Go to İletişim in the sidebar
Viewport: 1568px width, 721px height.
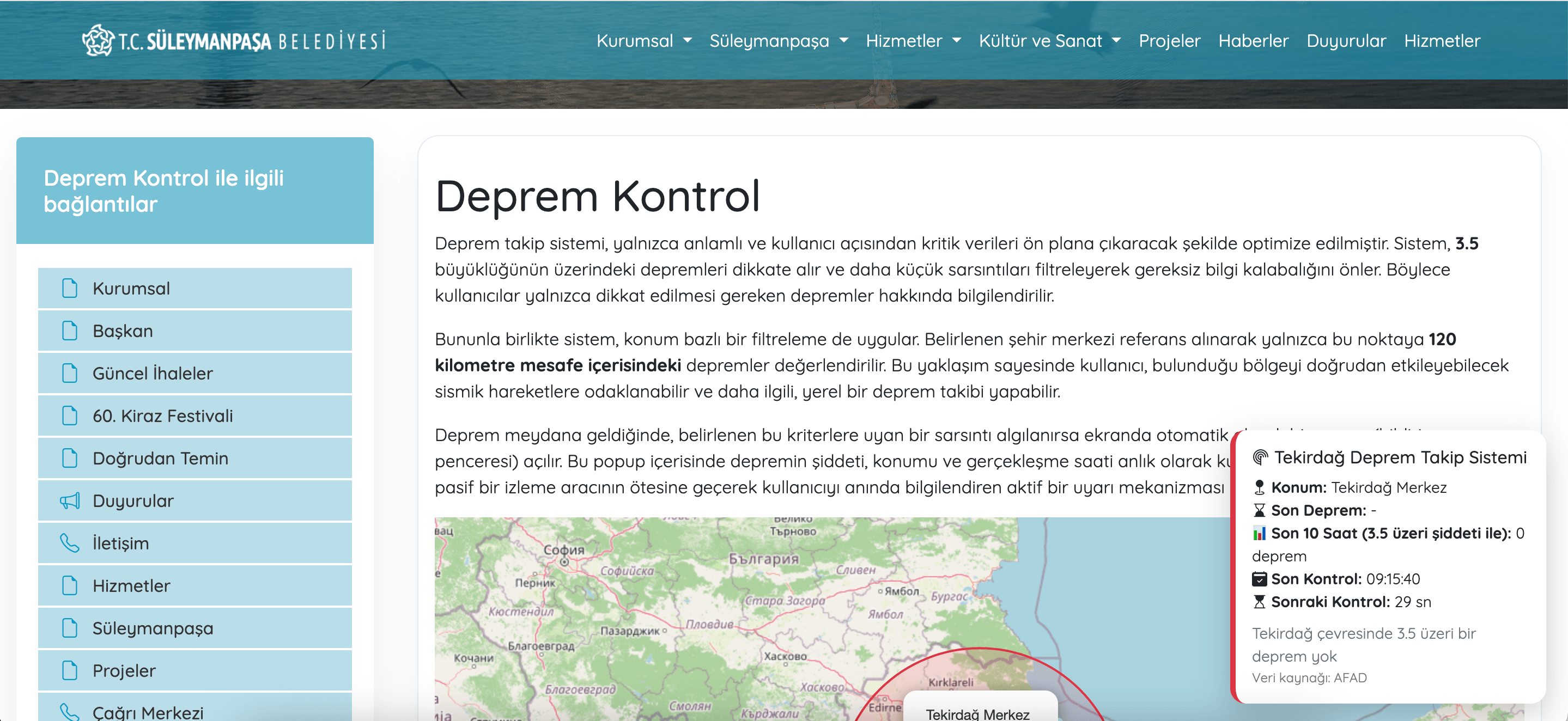(195, 543)
